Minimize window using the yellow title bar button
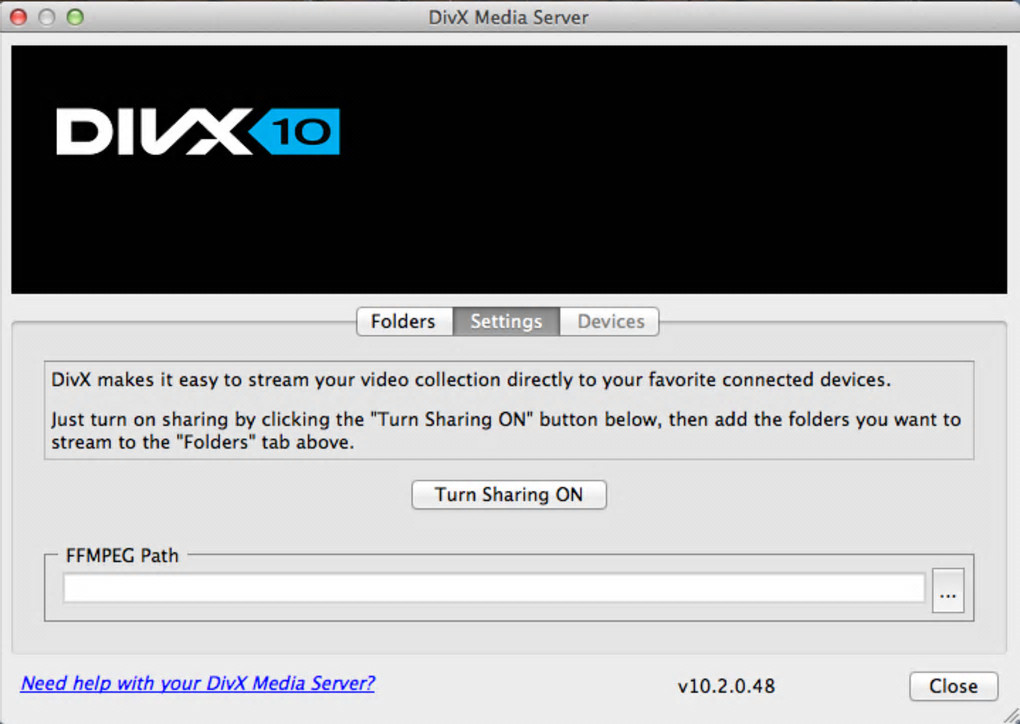Screen dimensions: 1020x724 point(47,17)
